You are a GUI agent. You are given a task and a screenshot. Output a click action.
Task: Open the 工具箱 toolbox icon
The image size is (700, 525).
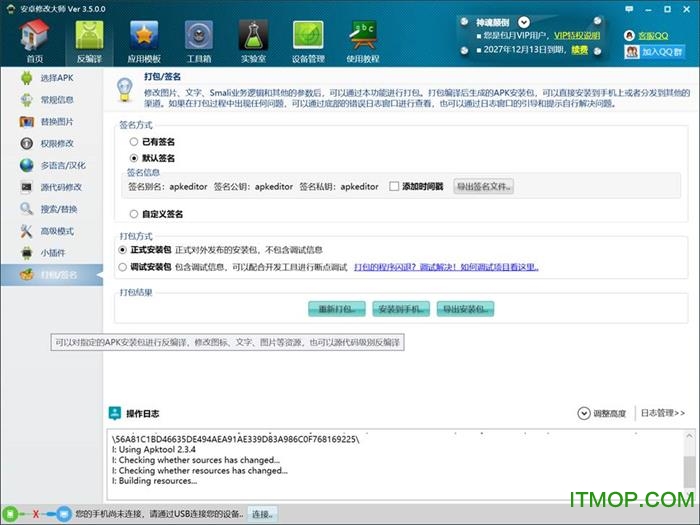[x=198, y=38]
